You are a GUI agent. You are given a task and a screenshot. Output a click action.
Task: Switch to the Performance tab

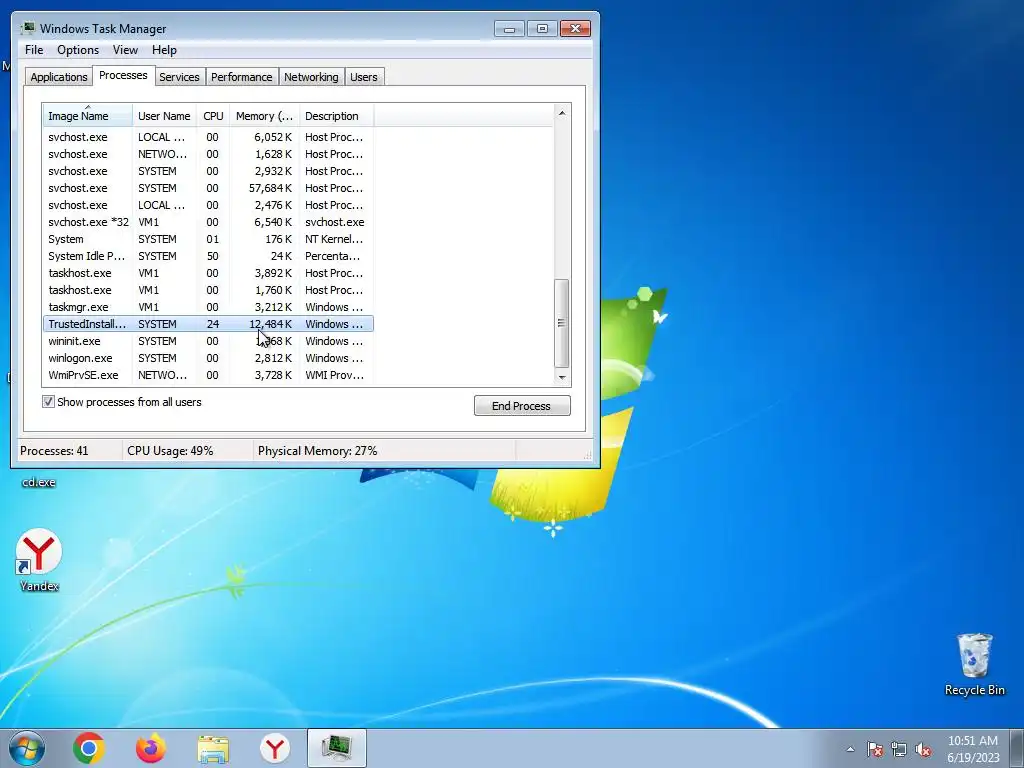(241, 77)
